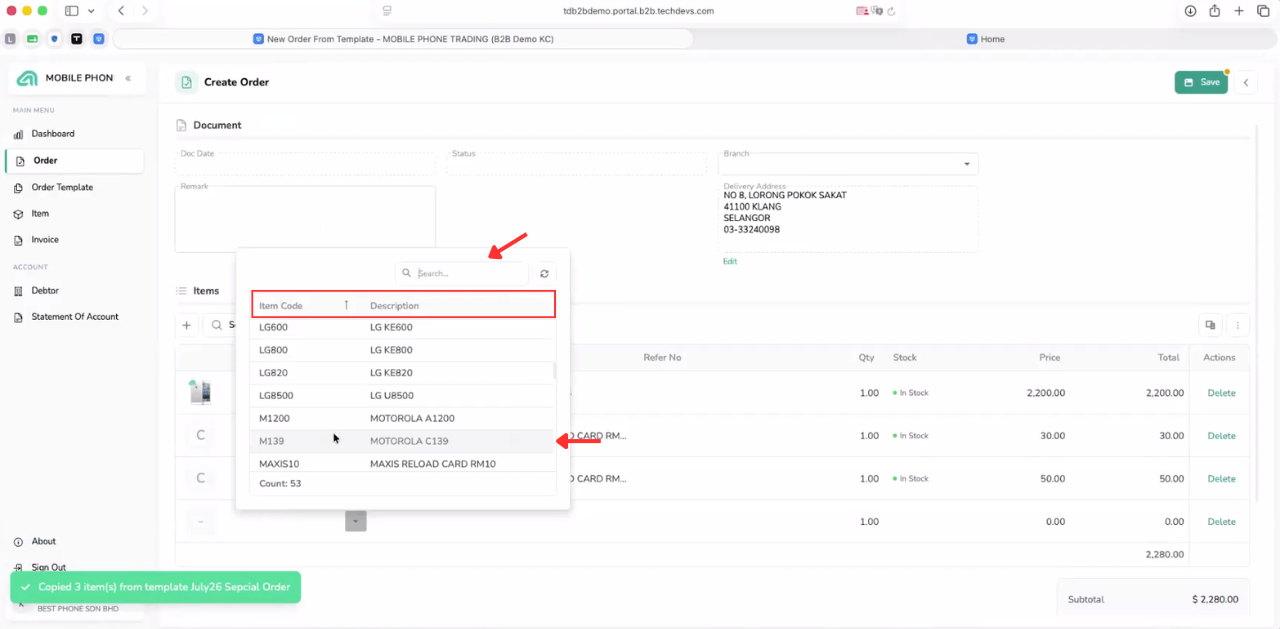Screen dimensions: 1280x629
Task: Click the Dashboard bar-chart icon
Action: click(x=18, y=134)
